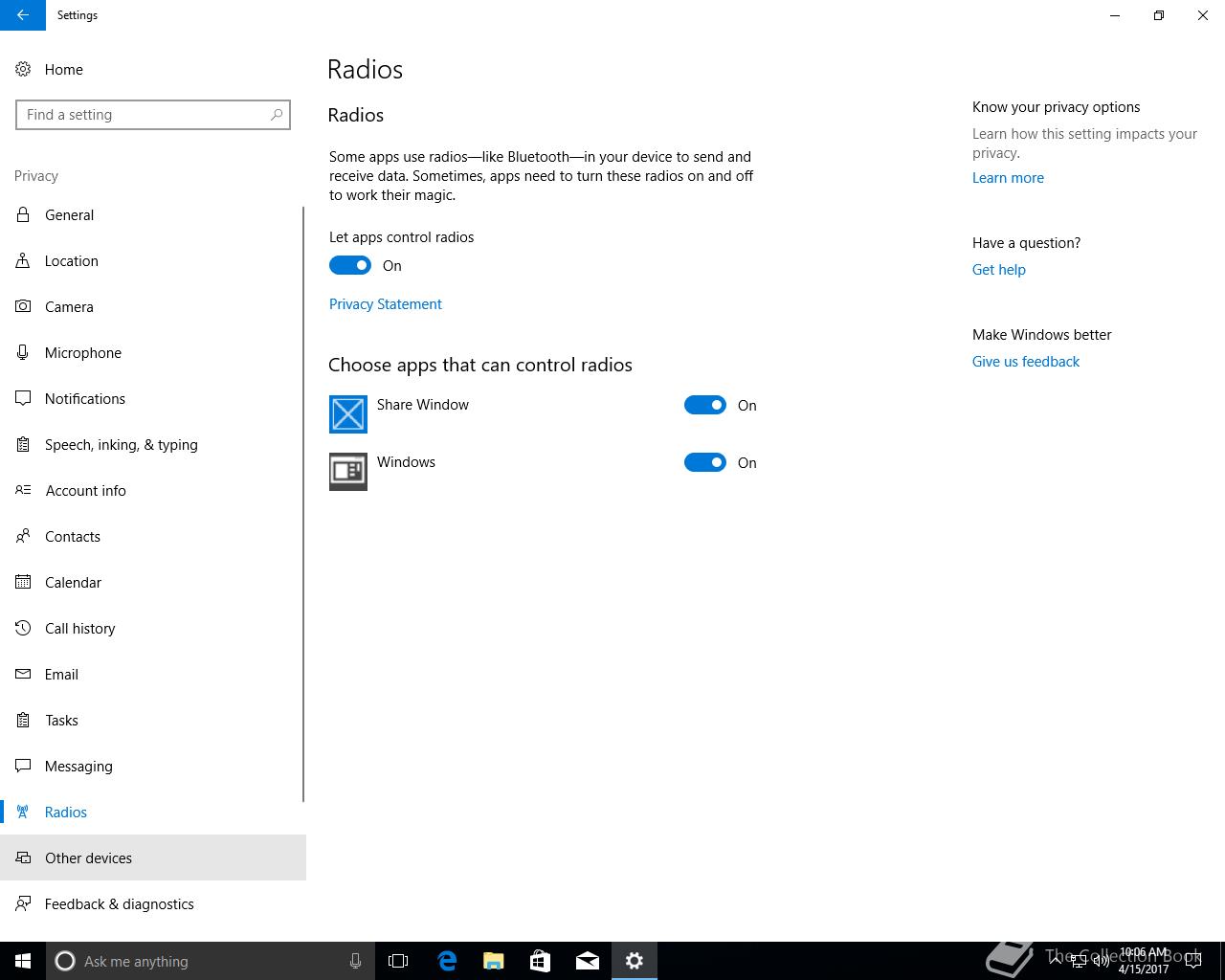The image size is (1225, 980).
Task: Open Location privacy page
Action: coord(151,260)
